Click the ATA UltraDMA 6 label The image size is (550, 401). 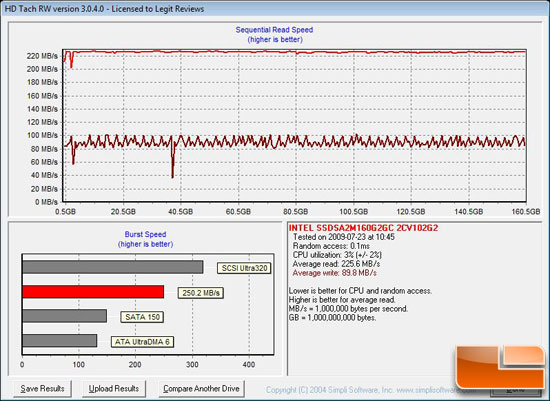coord(142,342)
